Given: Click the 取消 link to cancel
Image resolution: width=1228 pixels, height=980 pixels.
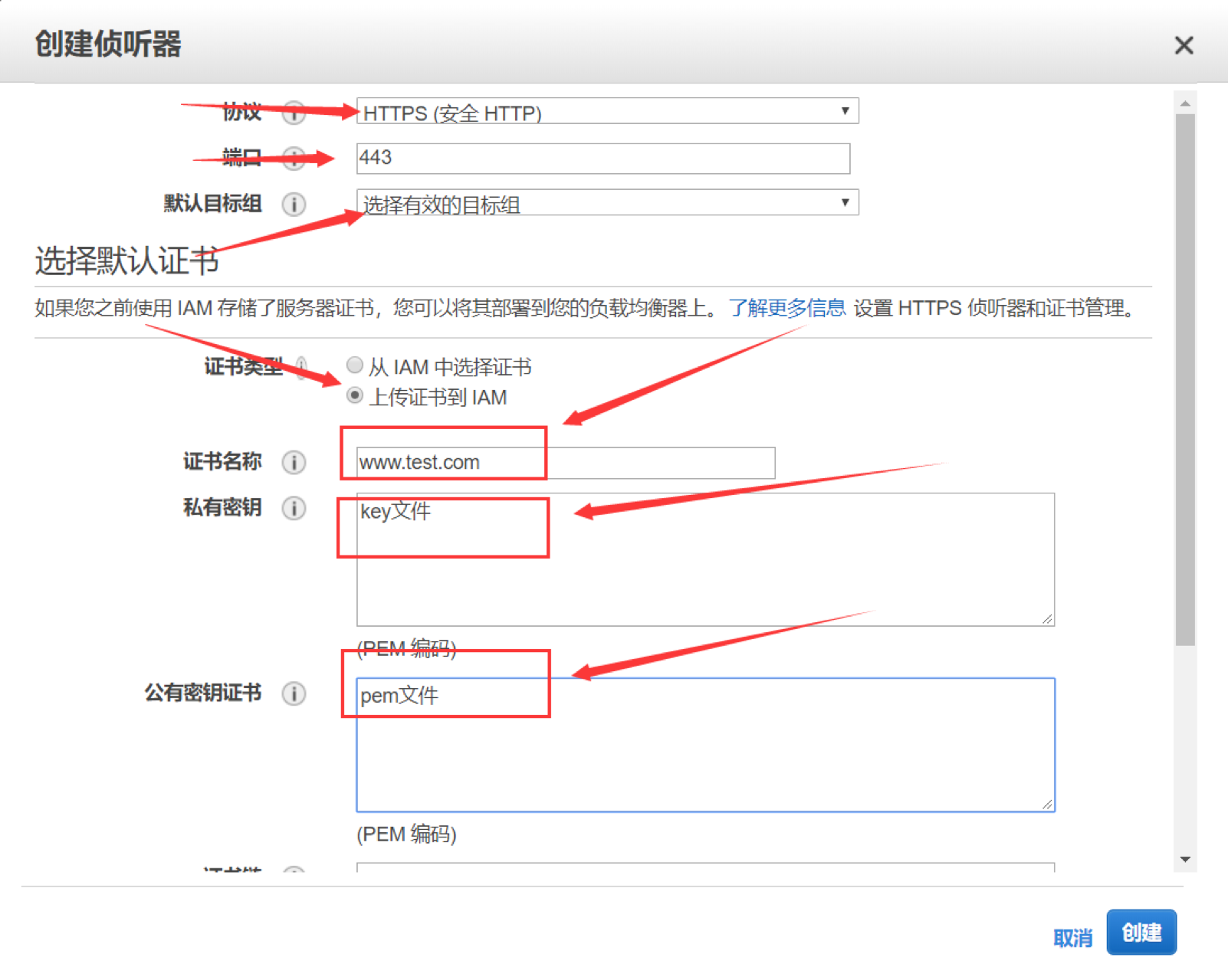Looking at the screenshot, I should tap(1072, 938).
